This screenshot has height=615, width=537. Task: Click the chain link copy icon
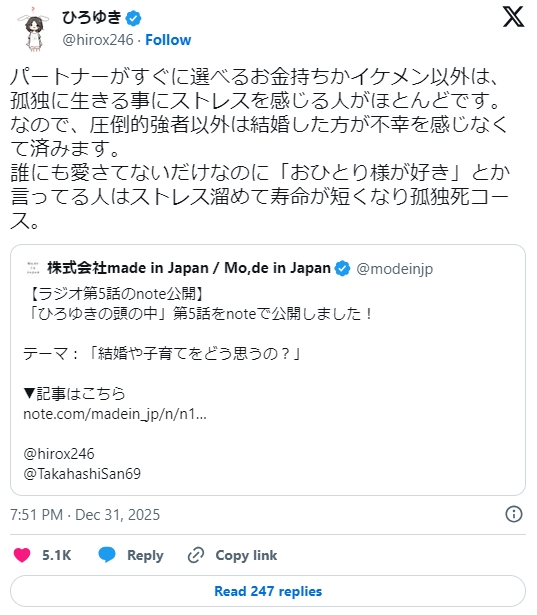click(196, 555)
